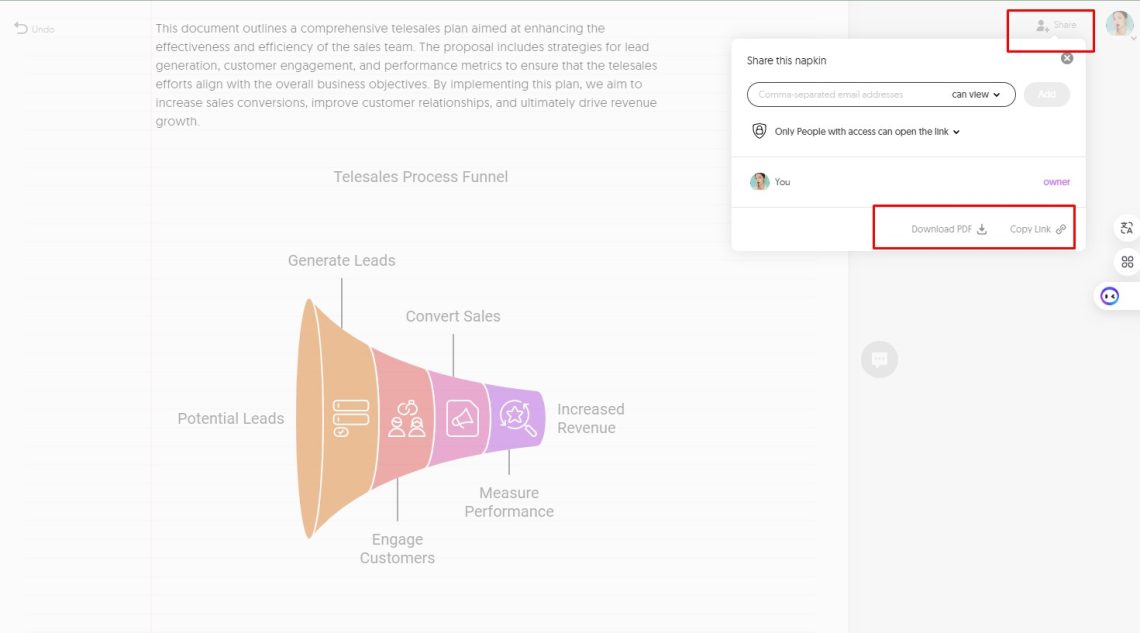Open the grid apps icon on sidebar
This screenshot has height=633, width=1140.
[x=1127, y=262]
